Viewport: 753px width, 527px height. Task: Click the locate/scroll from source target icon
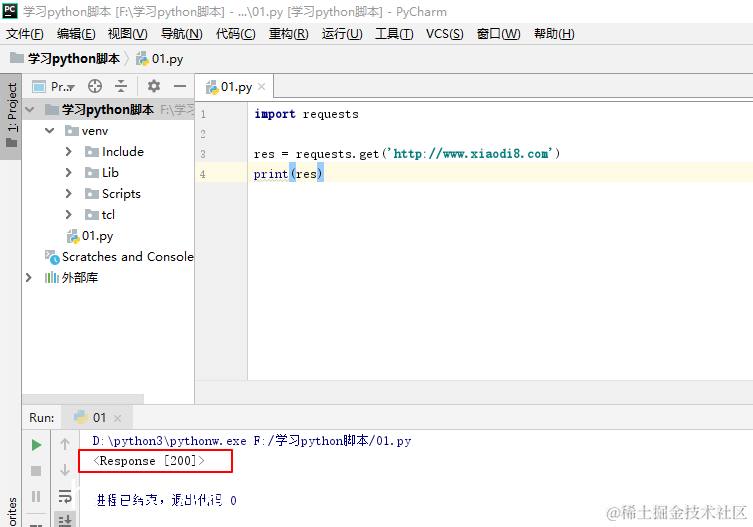tap(95, 86)
